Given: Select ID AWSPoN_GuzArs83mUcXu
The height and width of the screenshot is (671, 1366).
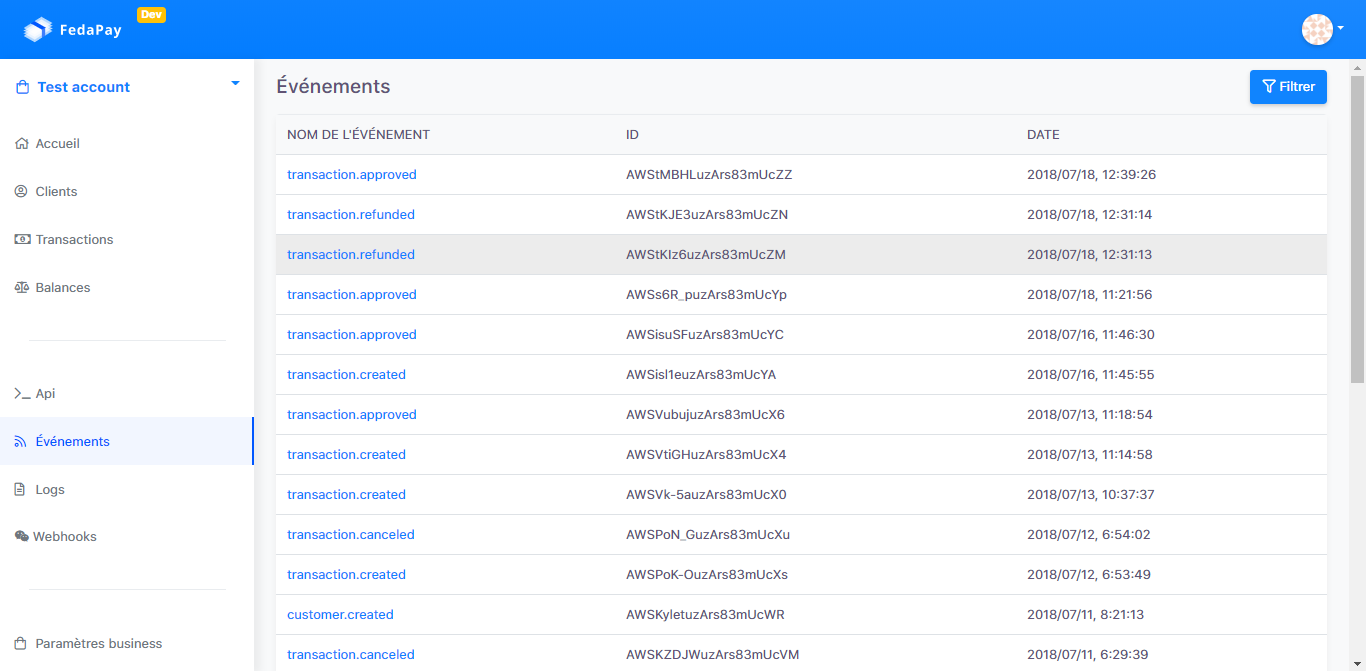Looking at the screenshot, I should [708, 534].
